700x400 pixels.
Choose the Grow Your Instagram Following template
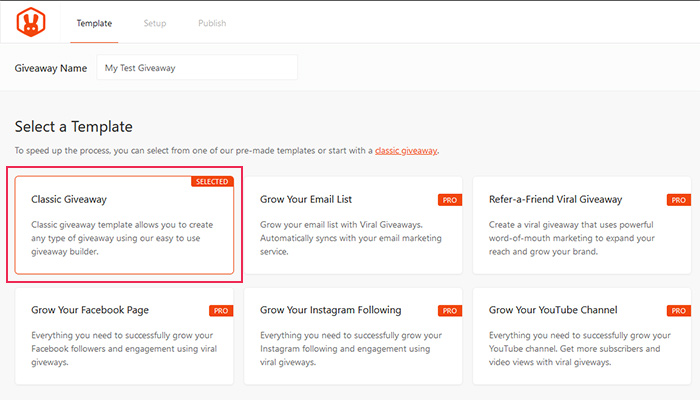click(x=353, y=336)
